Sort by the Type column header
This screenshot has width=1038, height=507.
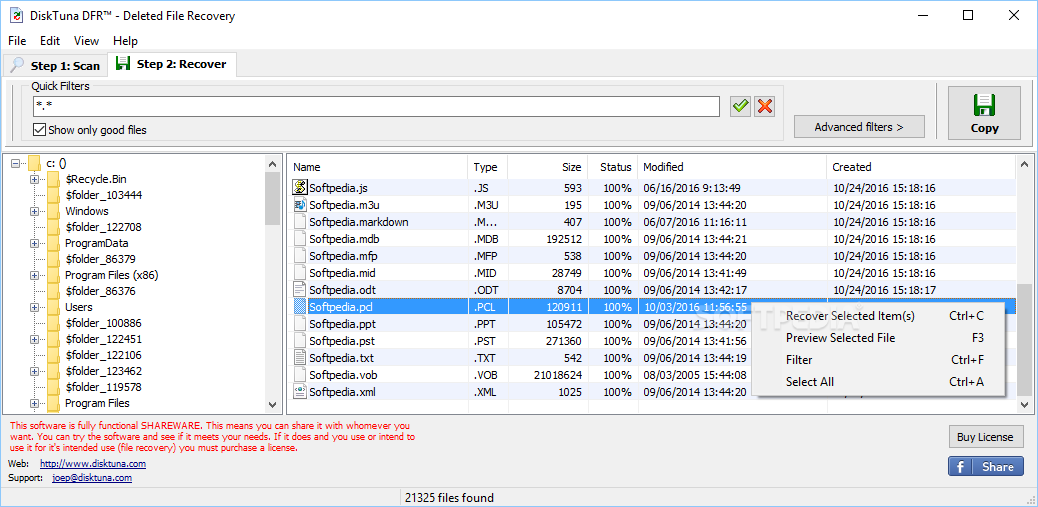pyautogui.click(x=487, y=167)
